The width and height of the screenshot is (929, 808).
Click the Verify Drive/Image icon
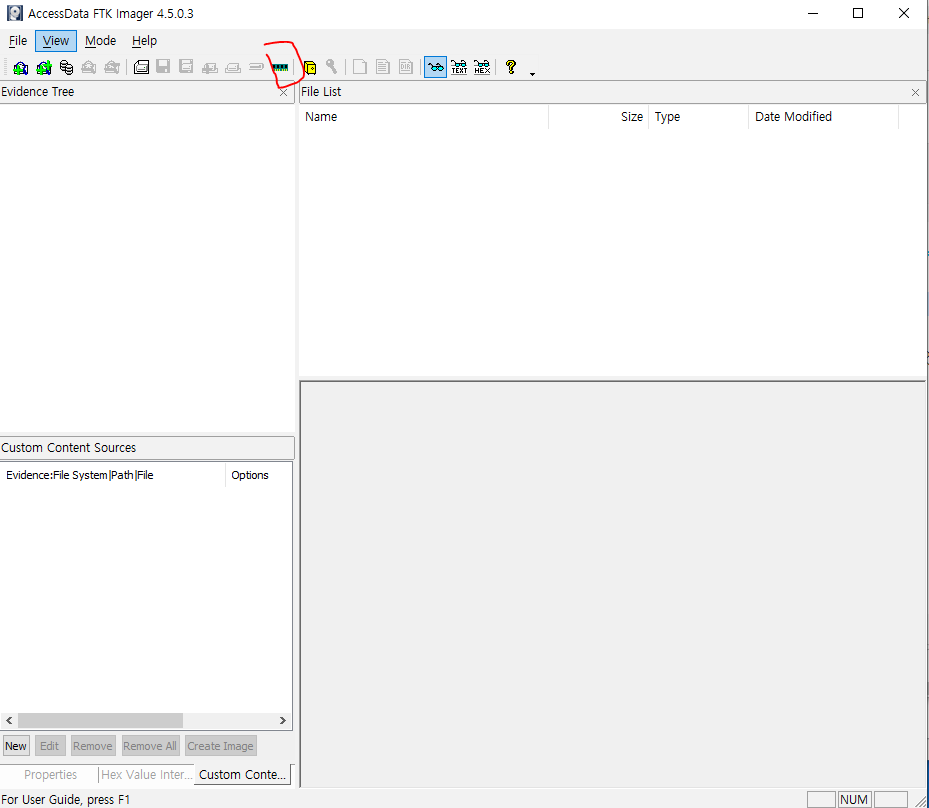(x=256, y=66)
